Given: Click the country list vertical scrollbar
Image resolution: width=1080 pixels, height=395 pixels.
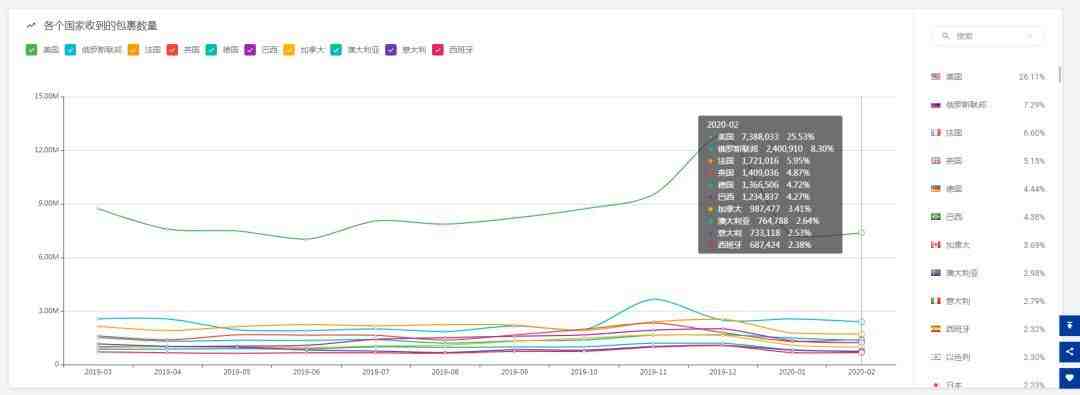Looking at the screenshot, I should [x=1059, y=74].
